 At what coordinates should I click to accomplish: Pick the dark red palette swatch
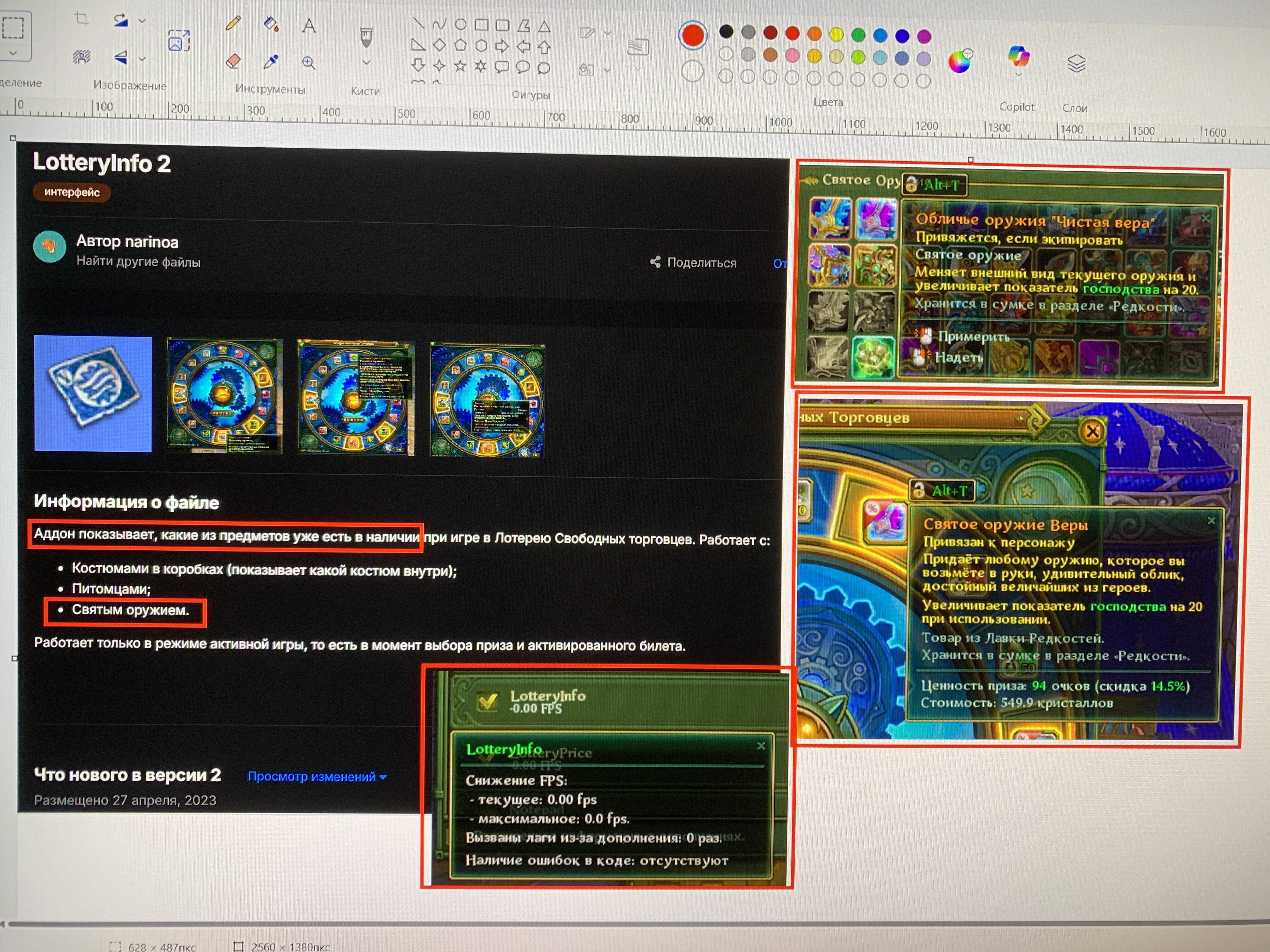coord(770,32)
